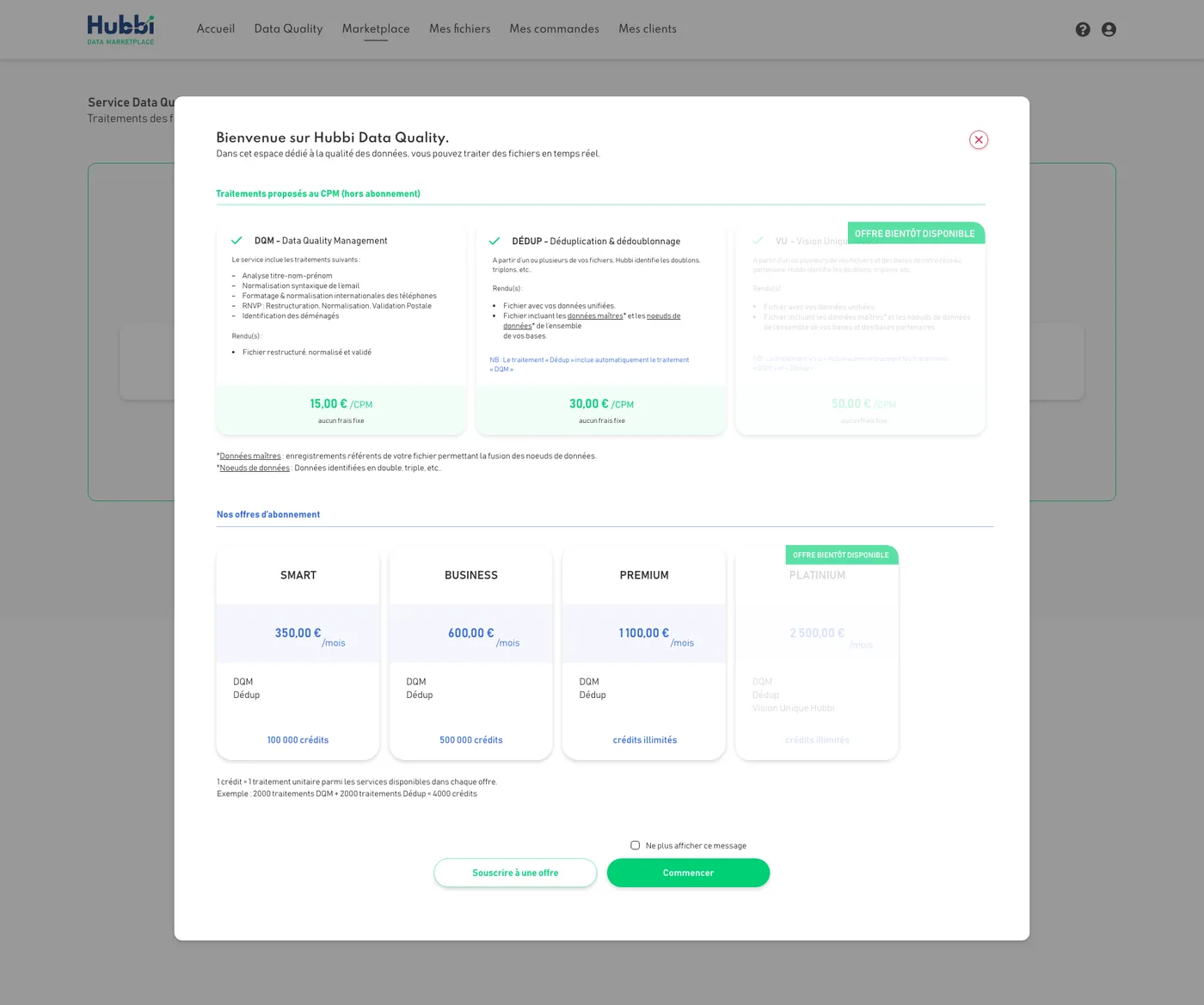Screen dimensions: 1204x1005
Task: Click the PLATINIUM offer card title
Action: pos(817,575)
